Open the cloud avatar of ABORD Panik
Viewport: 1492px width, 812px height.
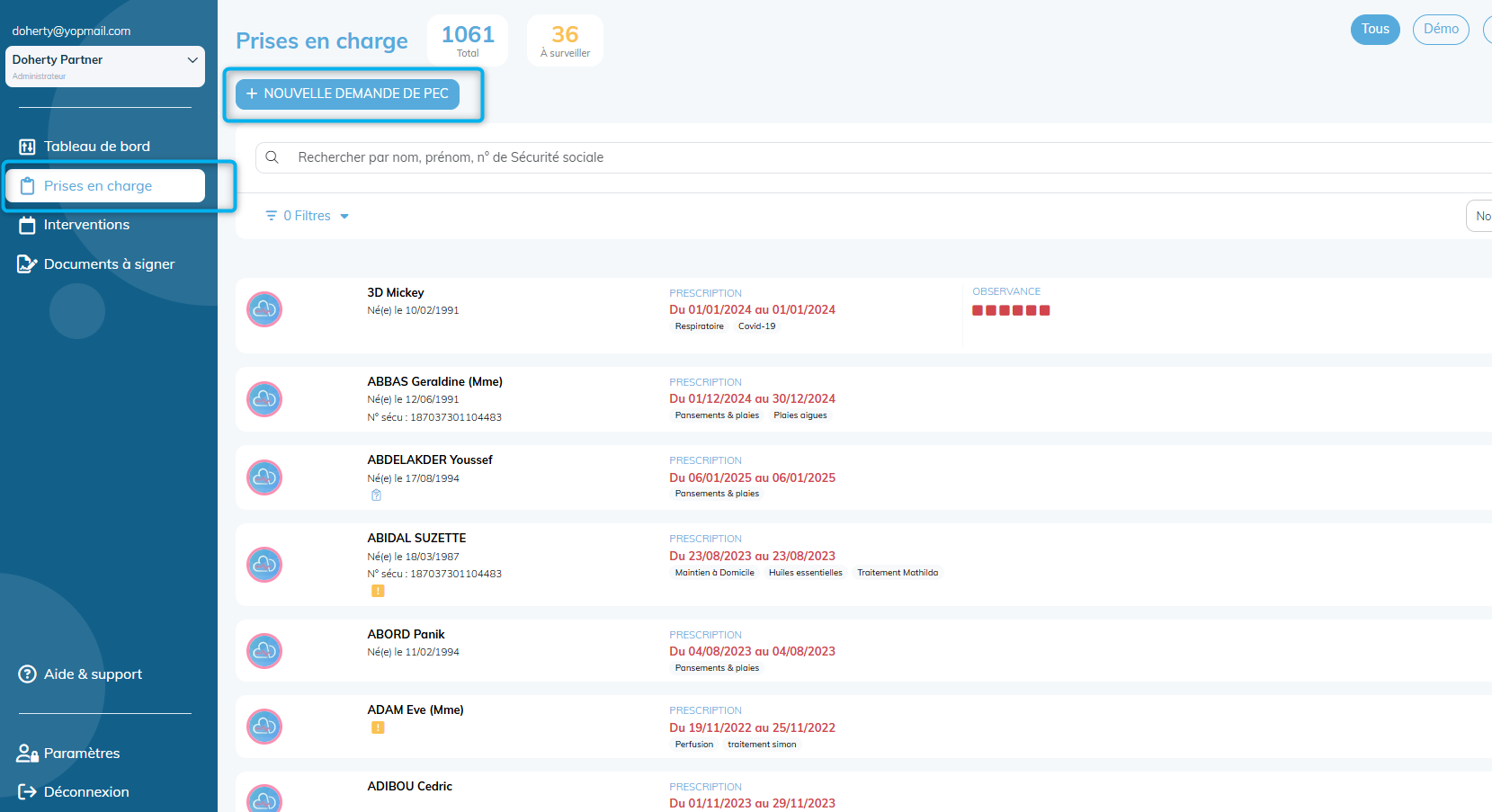point(264,651)
